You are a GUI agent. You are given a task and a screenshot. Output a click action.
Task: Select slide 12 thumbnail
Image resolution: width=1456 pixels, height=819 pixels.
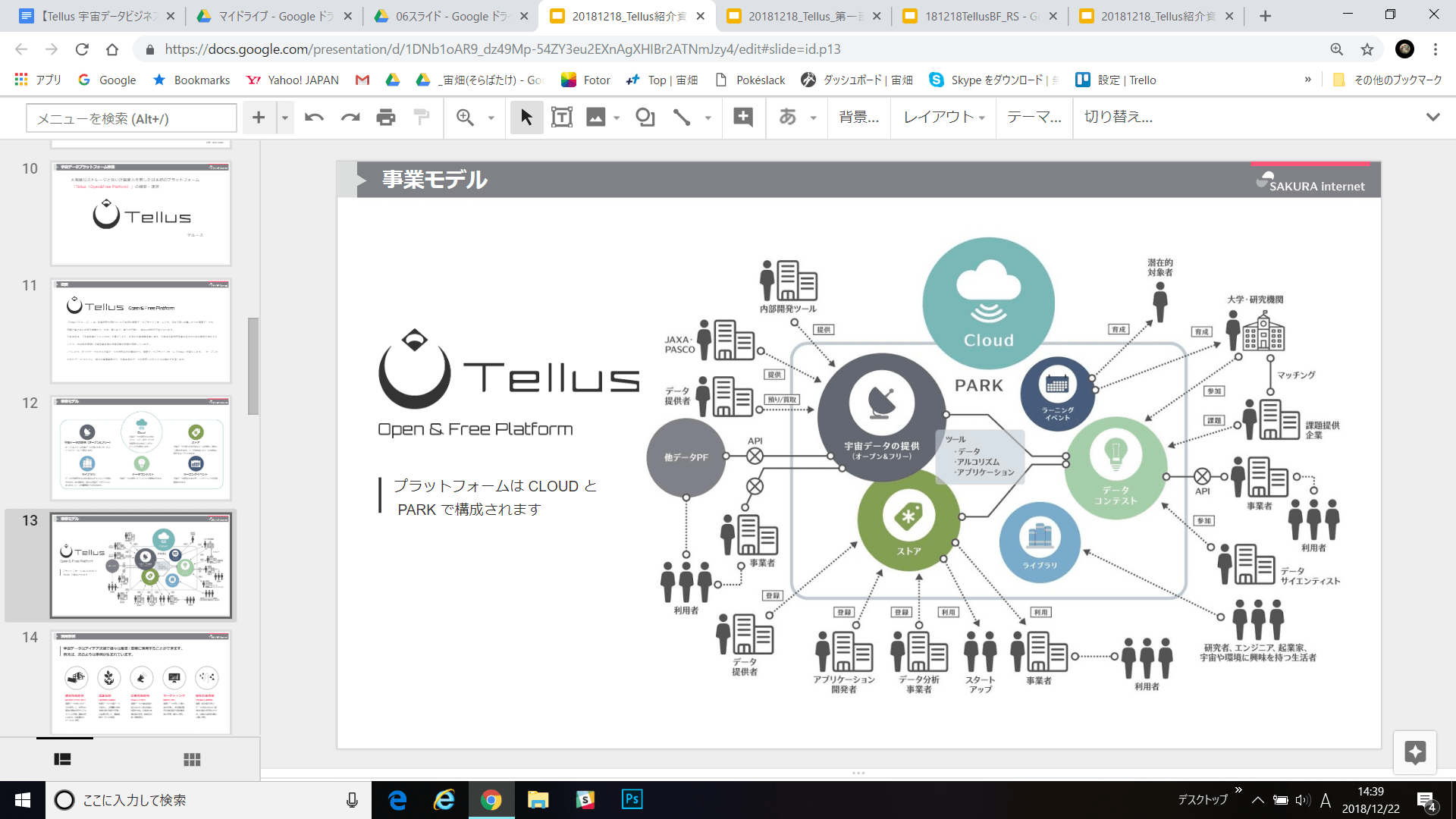point(141,448)
